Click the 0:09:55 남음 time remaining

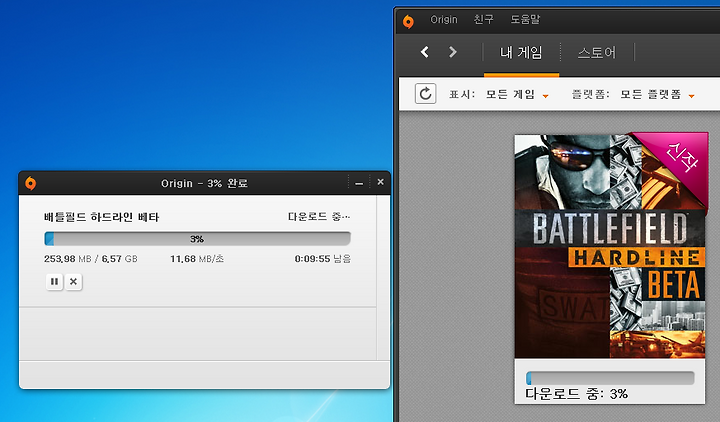322,259
